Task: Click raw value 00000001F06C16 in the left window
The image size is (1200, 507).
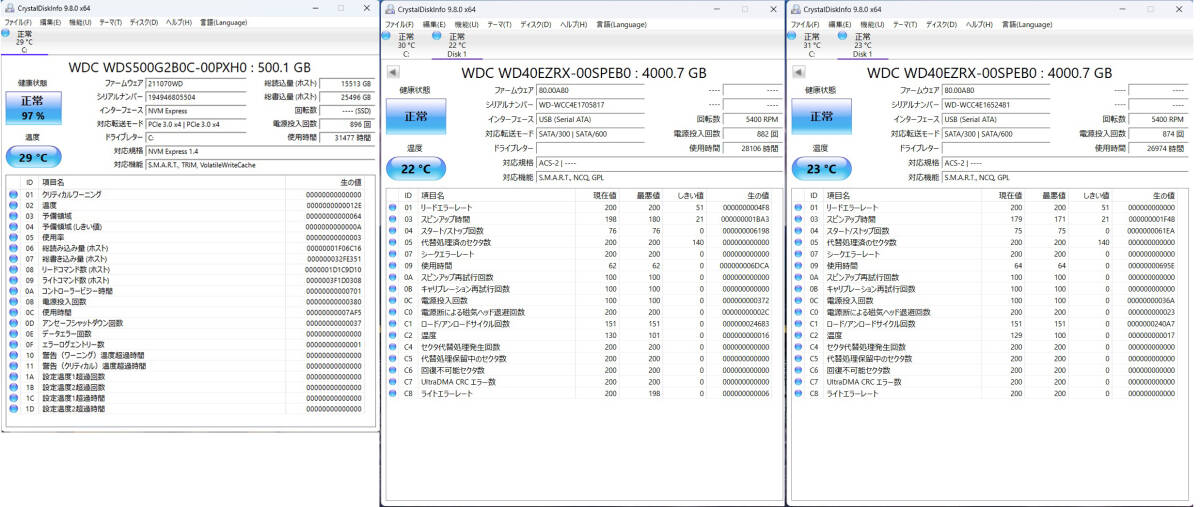Action: pos(333,247)
